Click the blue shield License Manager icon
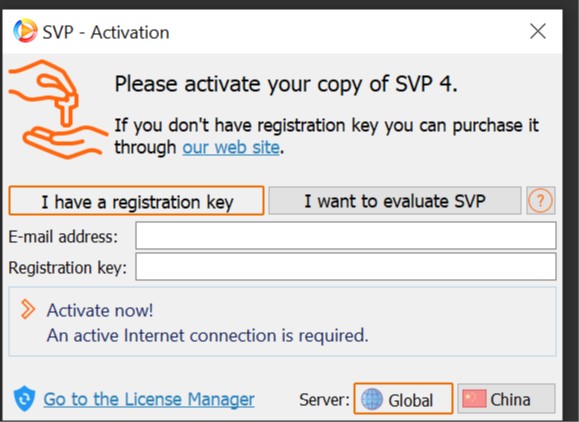 (24, 398)
